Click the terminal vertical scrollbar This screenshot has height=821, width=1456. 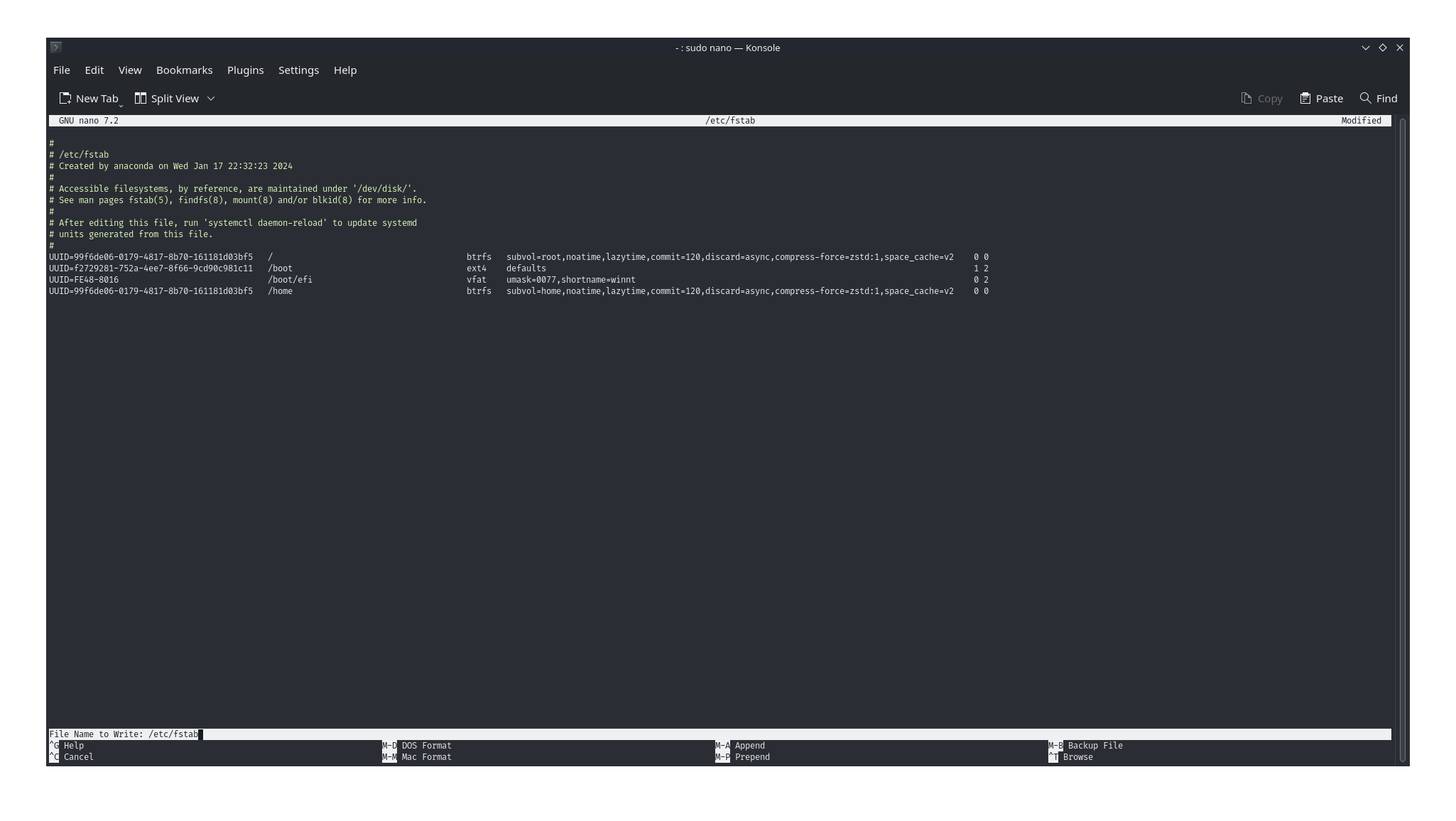pos(1402,439)
